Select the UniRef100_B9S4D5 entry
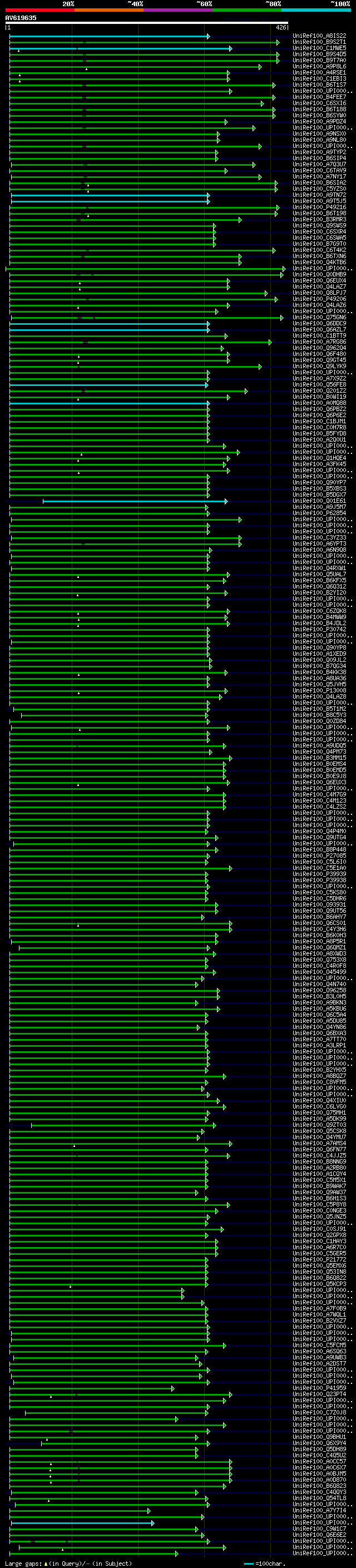The image size is (356, 1568). click(x=319, y=54)
